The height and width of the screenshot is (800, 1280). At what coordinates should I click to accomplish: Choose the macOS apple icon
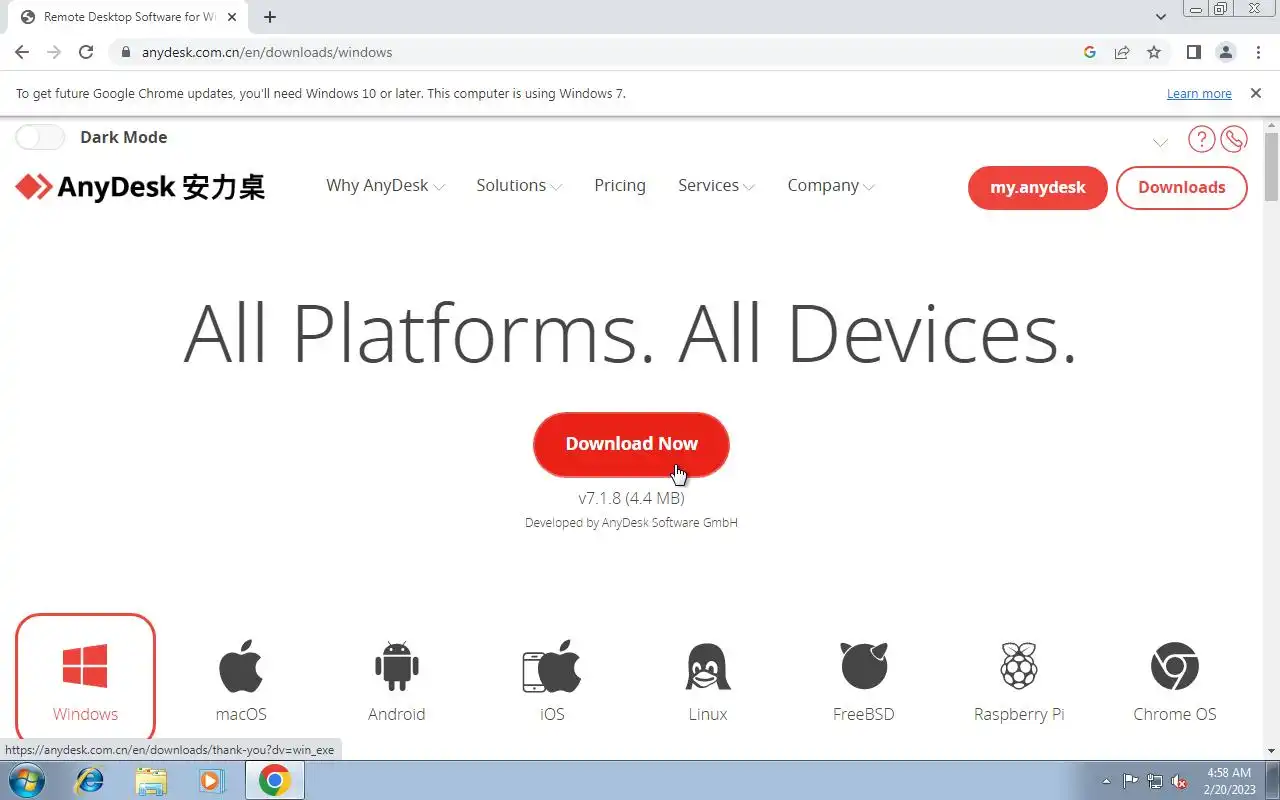coord(241,666)
